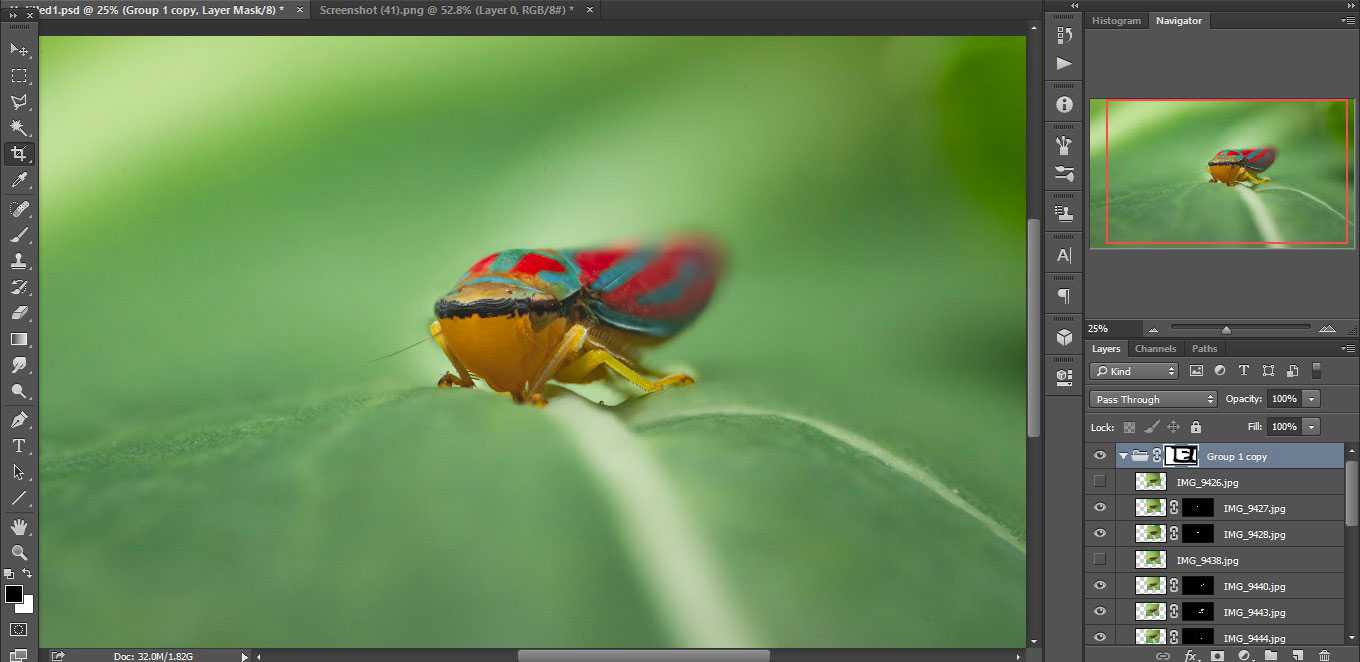Open the Opacity slider dropdown arrow

1311,399
